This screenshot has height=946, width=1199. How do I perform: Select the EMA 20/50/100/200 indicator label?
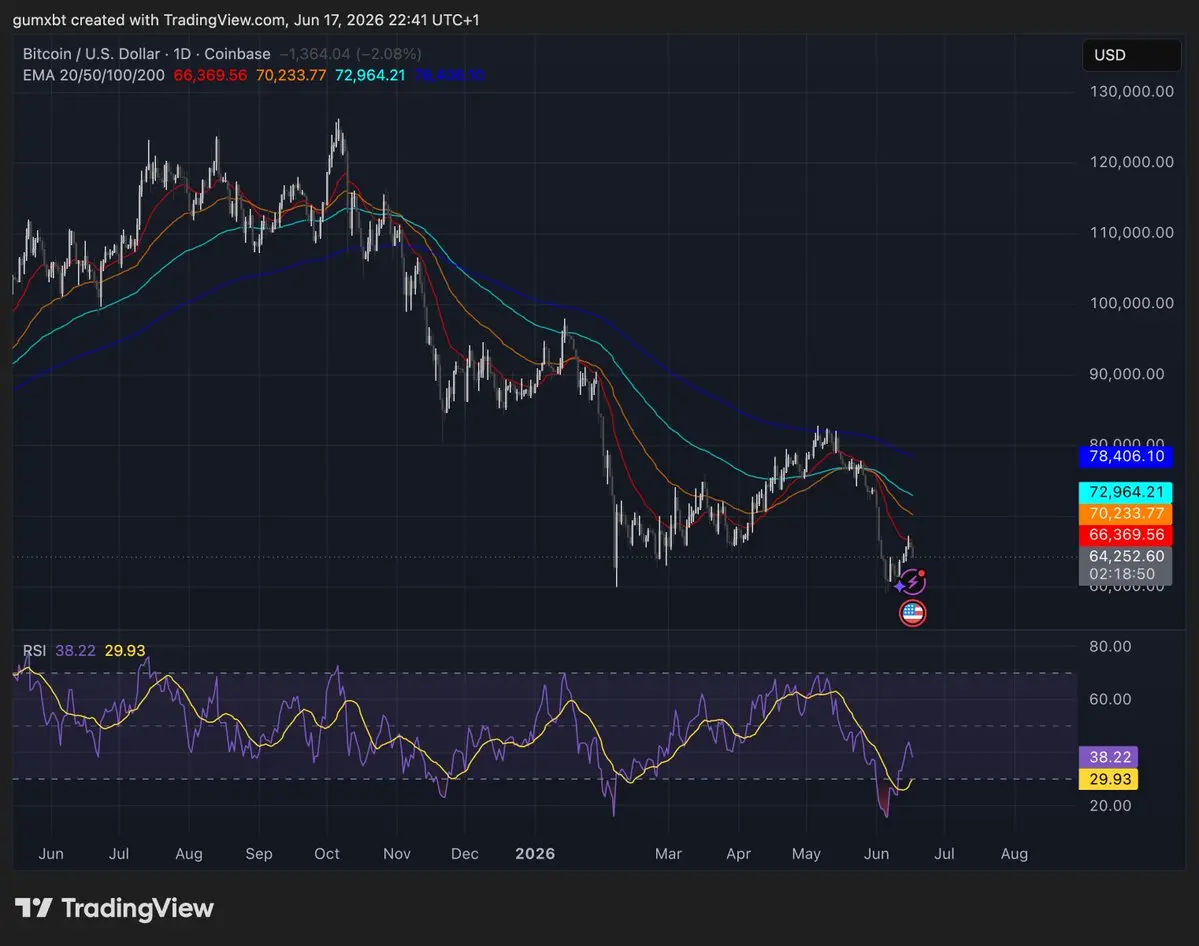pos(93,75)
